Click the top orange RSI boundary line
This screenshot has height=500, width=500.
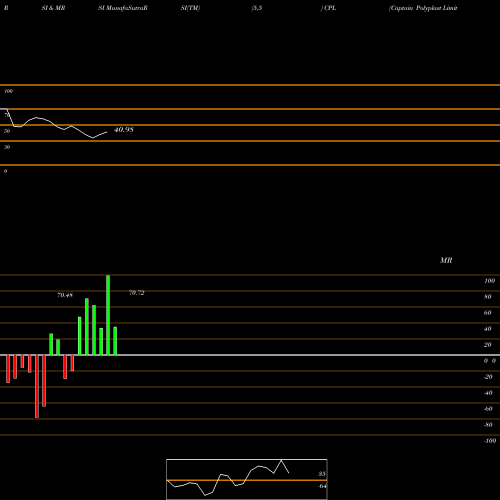(250, 85)
